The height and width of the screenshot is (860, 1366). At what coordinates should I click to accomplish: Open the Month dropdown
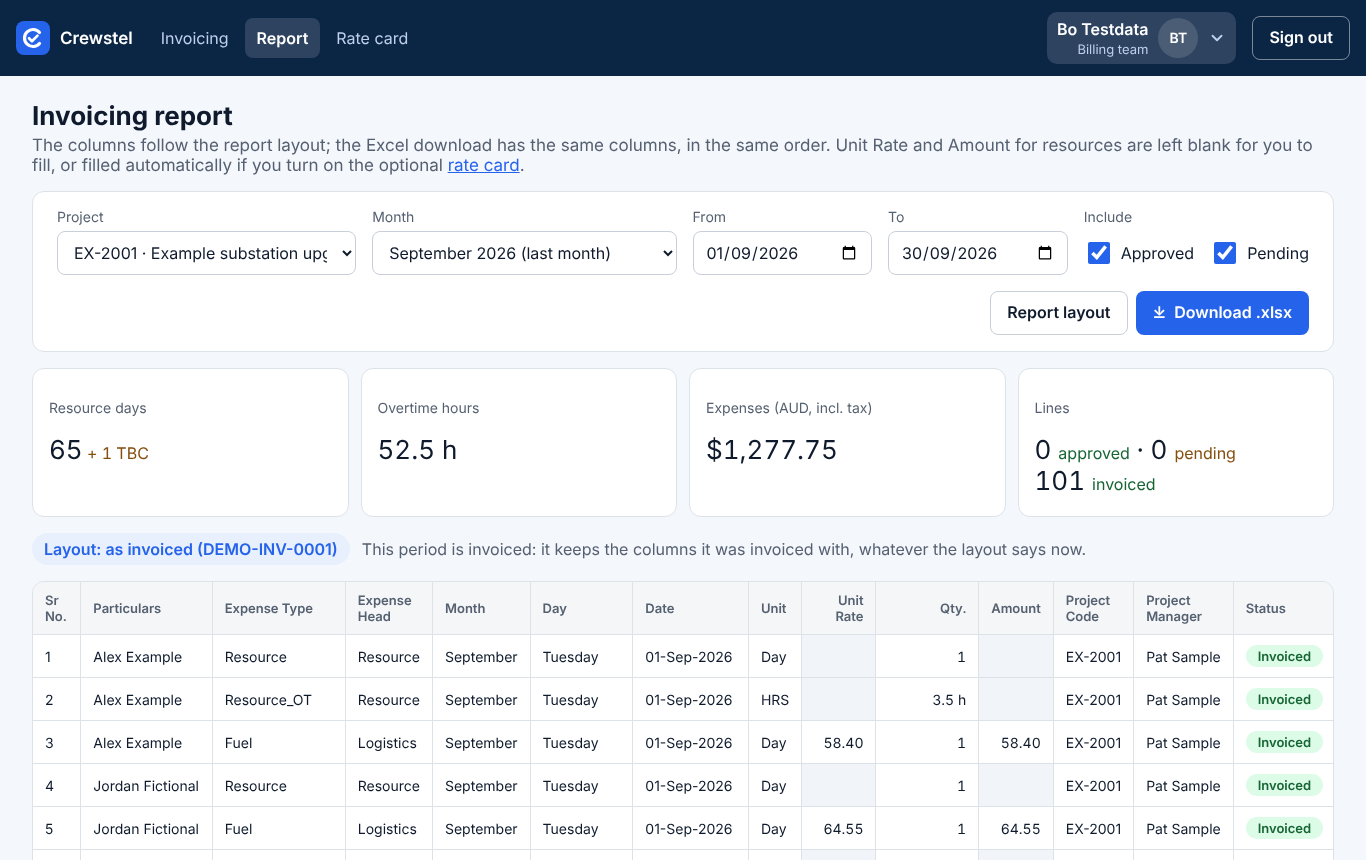[x=524, y=253]
